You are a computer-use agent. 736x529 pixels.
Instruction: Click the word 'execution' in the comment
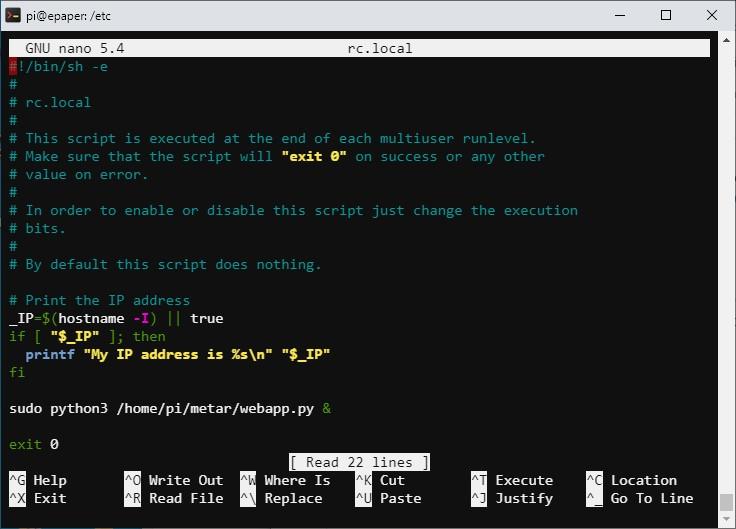(x=541, y=210)
